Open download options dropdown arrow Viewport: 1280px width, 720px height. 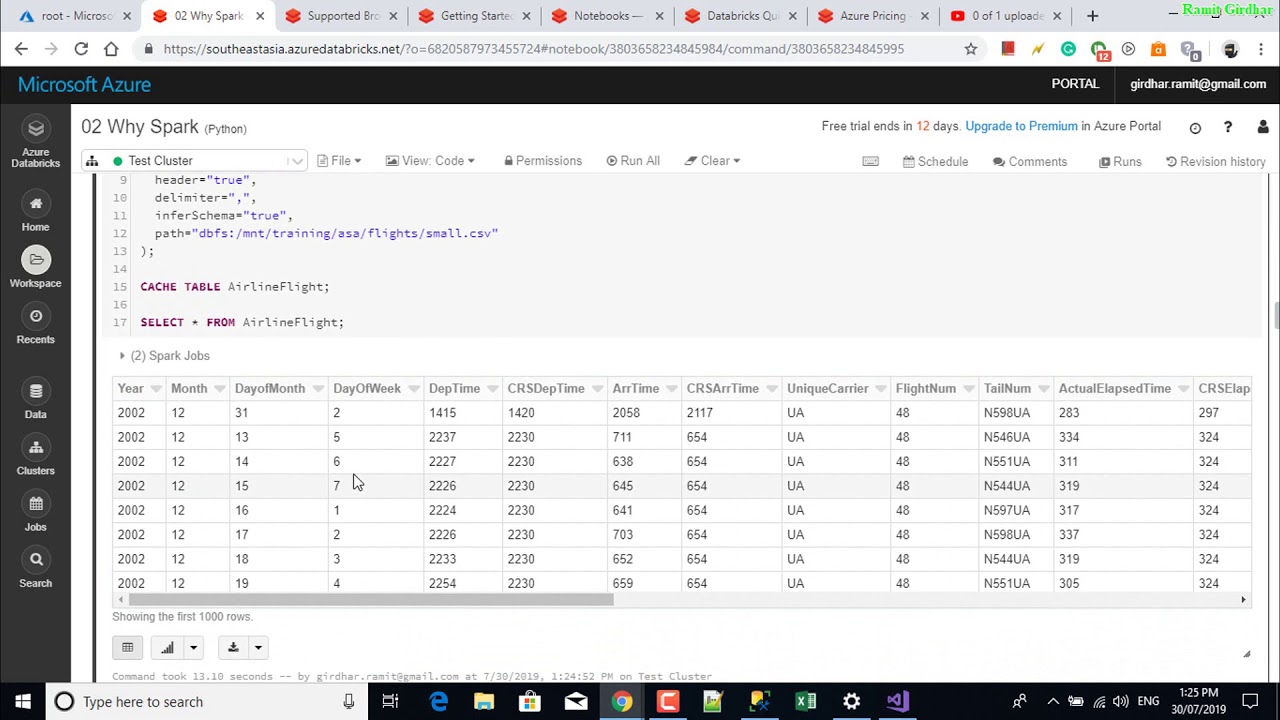coord(257,647)
